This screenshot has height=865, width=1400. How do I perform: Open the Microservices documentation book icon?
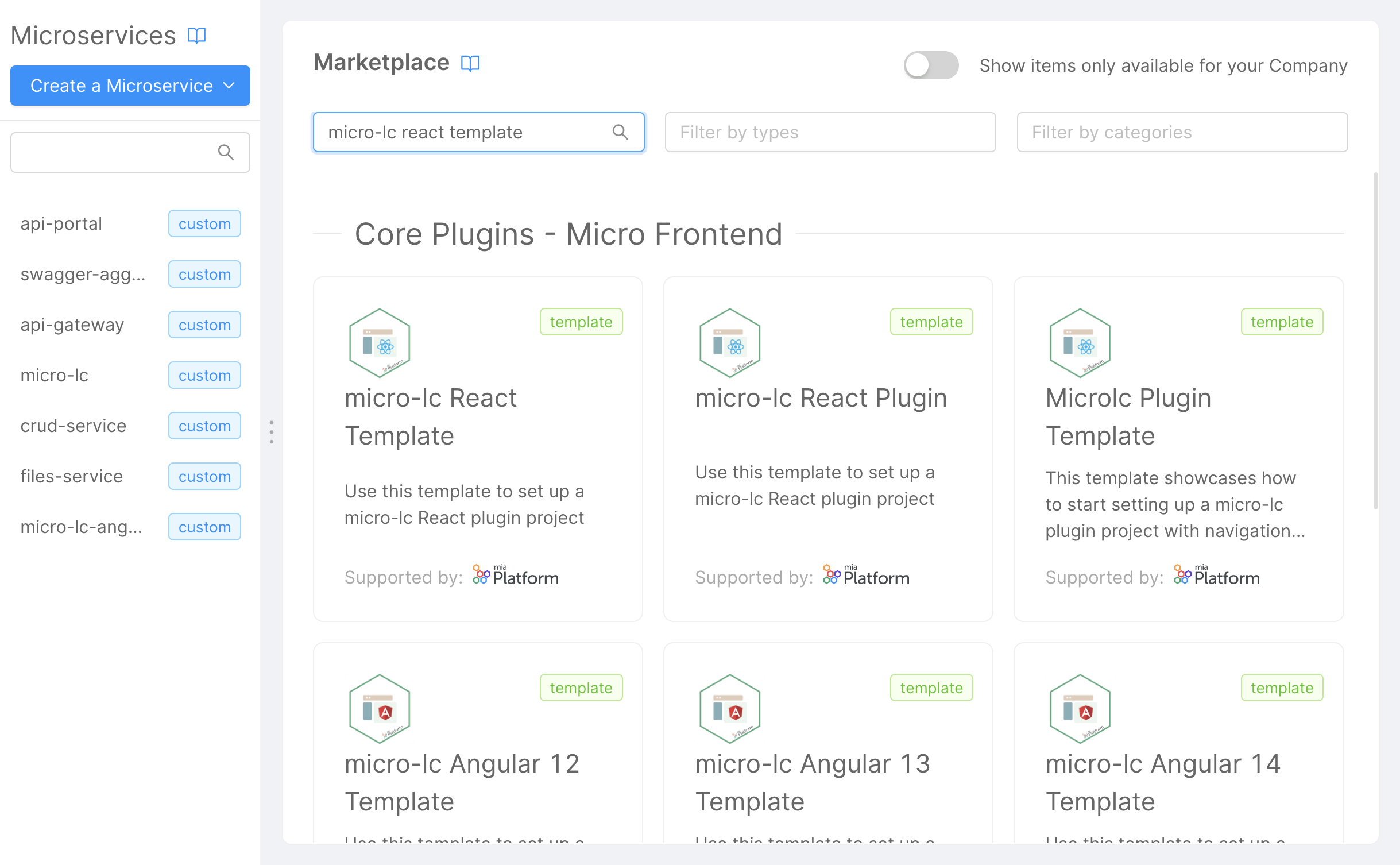(196, 36)
